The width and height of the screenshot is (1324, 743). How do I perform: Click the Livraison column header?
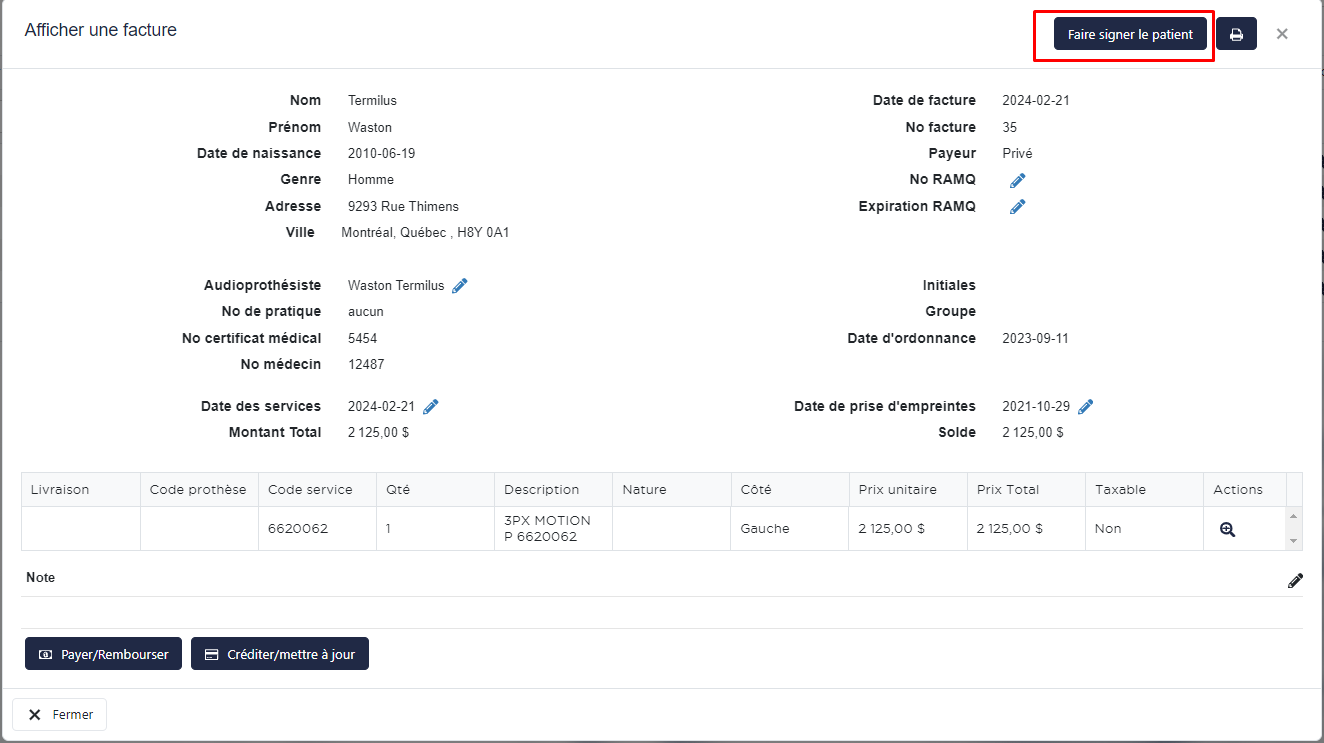(60, 490)
